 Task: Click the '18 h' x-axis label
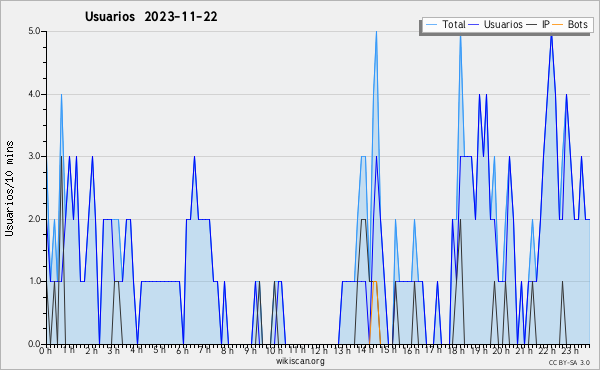coord(456,351)
